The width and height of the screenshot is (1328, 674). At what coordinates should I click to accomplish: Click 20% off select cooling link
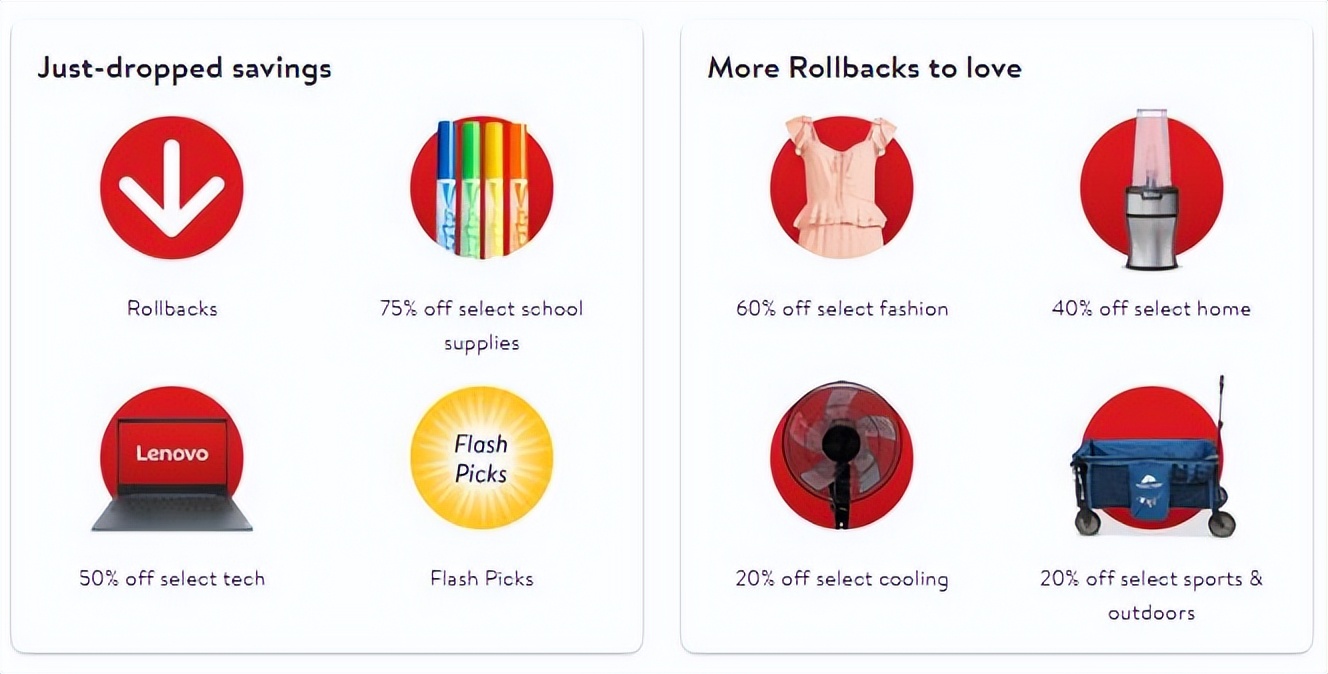pos(841,579)
